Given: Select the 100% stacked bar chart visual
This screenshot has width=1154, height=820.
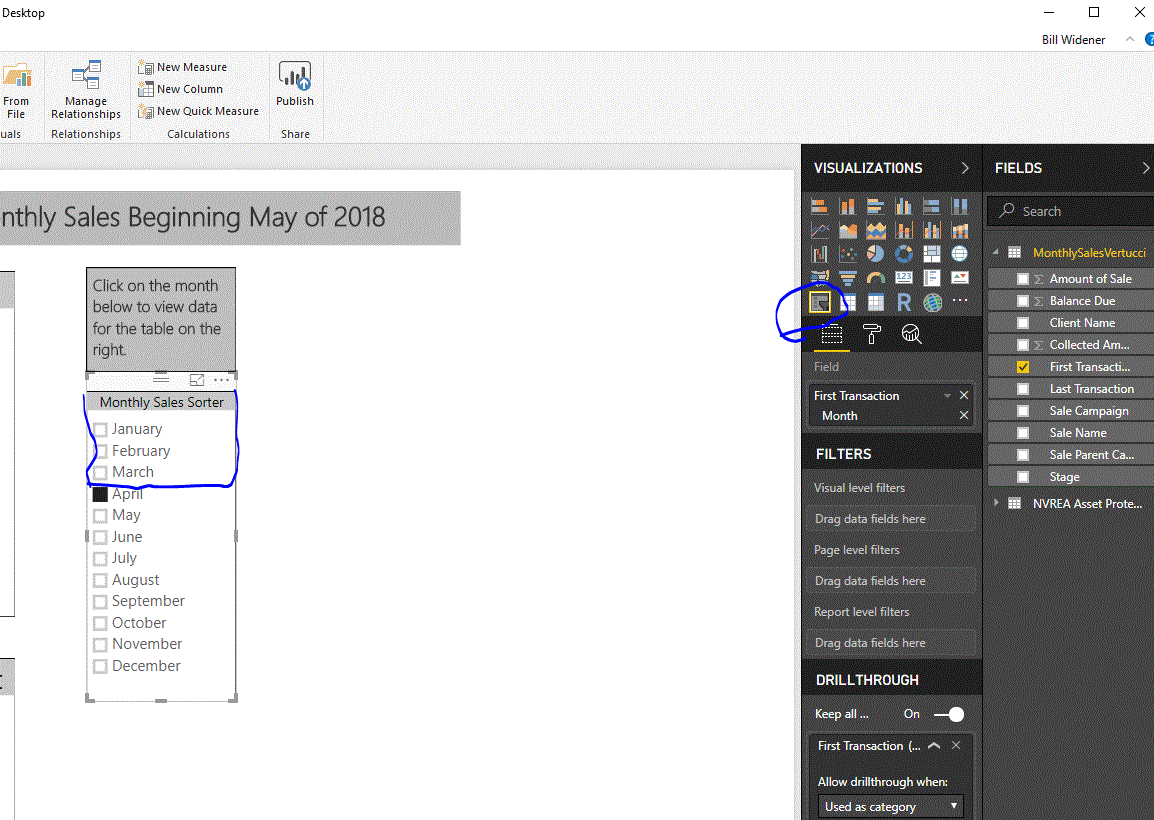Looking at the screenshot, I should [931, 206].
